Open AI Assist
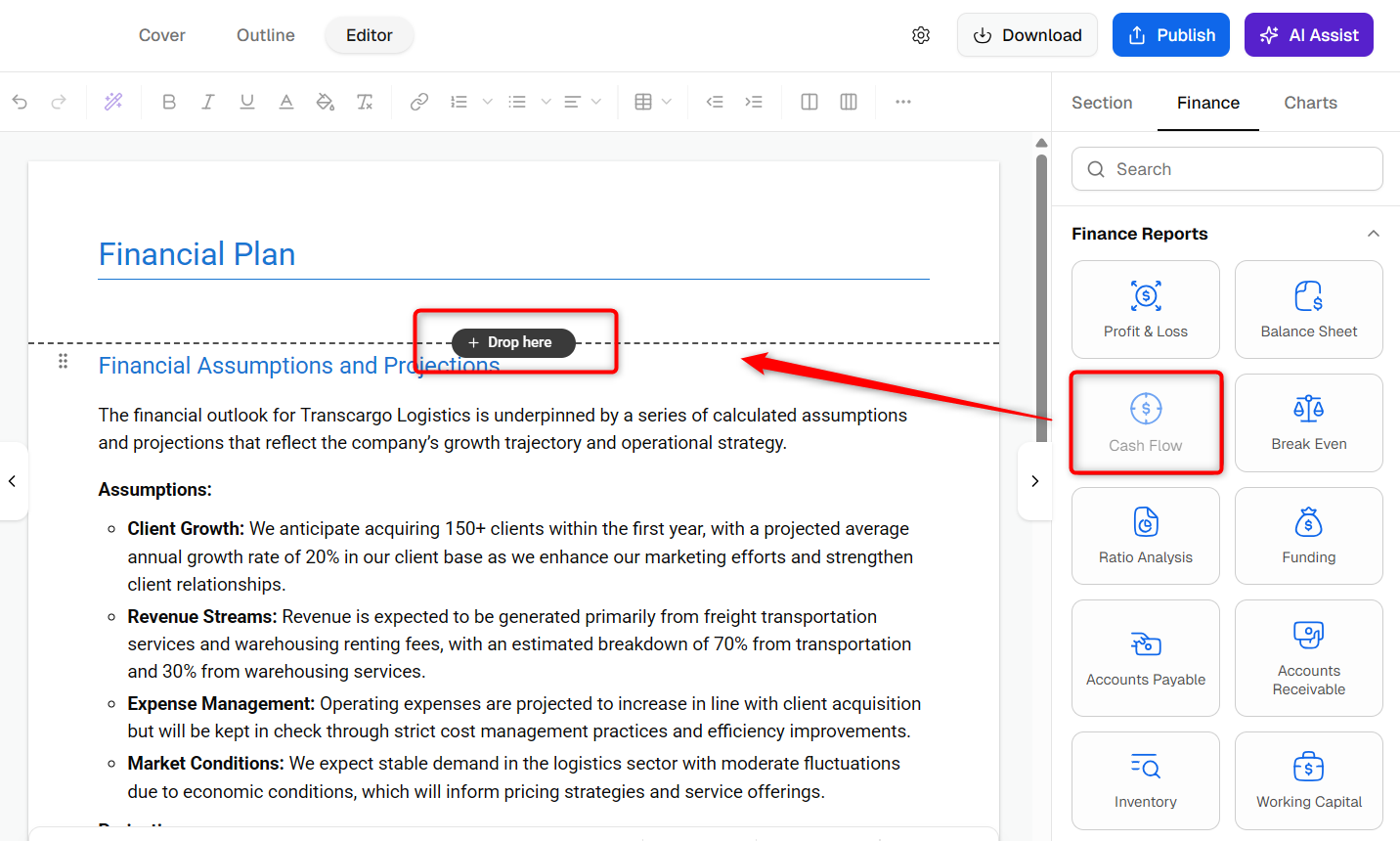Screen dimensions: 1400x841 (x=1309, y=35)
